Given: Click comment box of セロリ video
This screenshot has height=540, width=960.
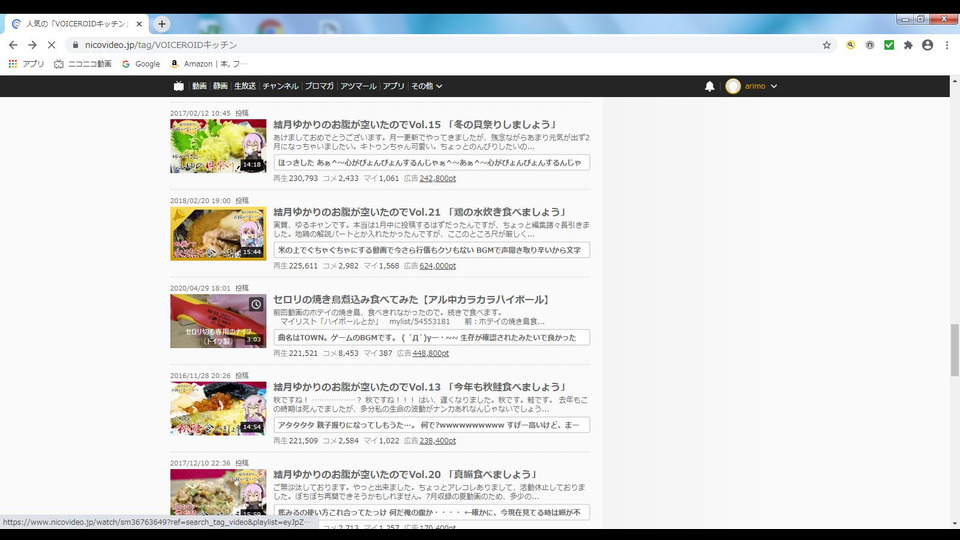Looking at the screenshot, I should coord(432,337).
